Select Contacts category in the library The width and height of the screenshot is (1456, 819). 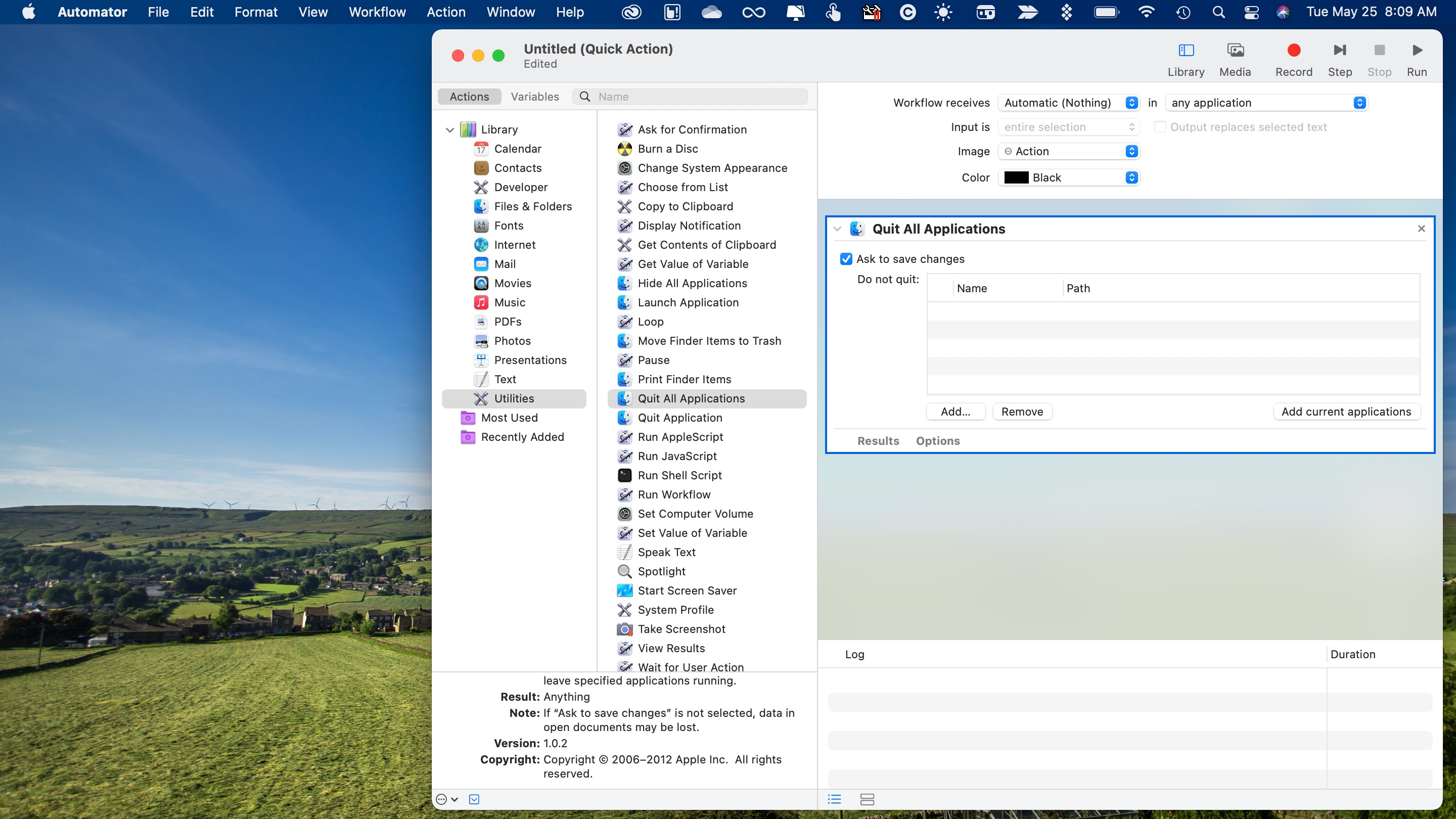(x=517, y=168)
